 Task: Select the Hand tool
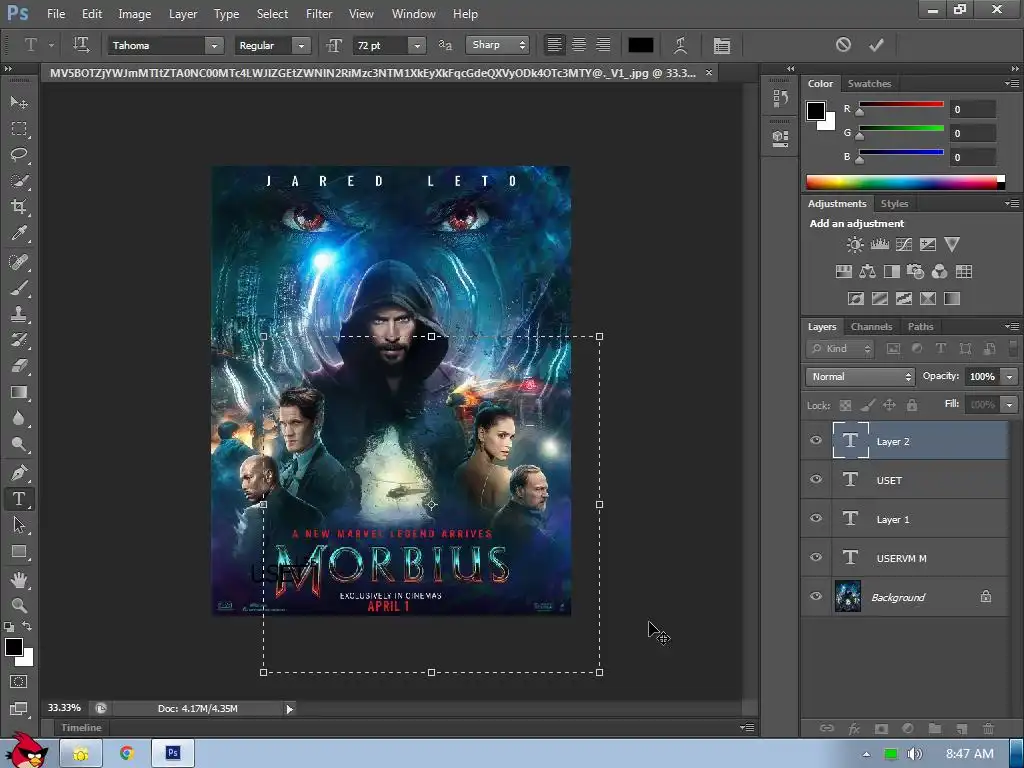(19, 580)
